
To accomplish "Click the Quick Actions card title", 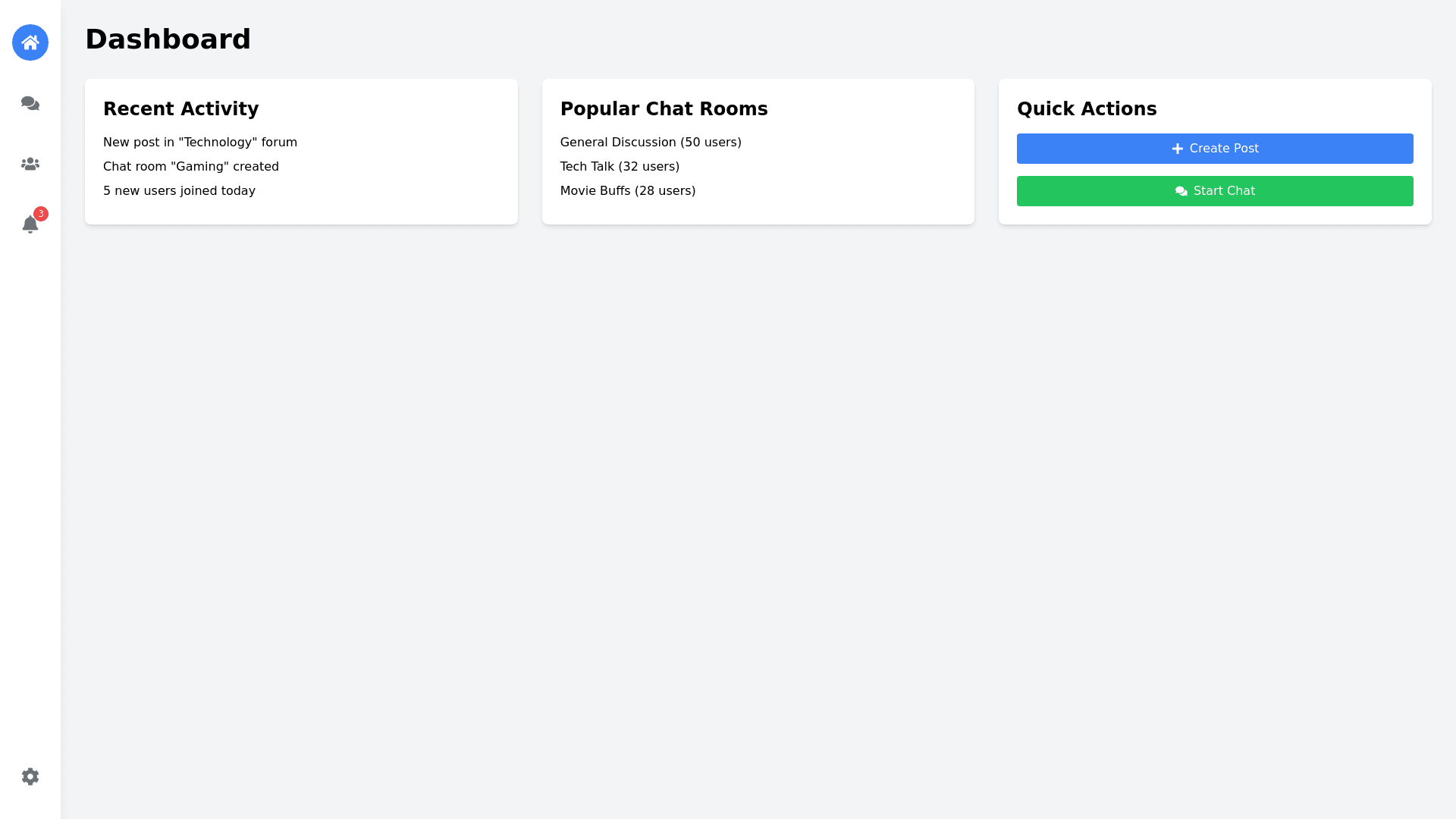I will (x=1086, y=109).
